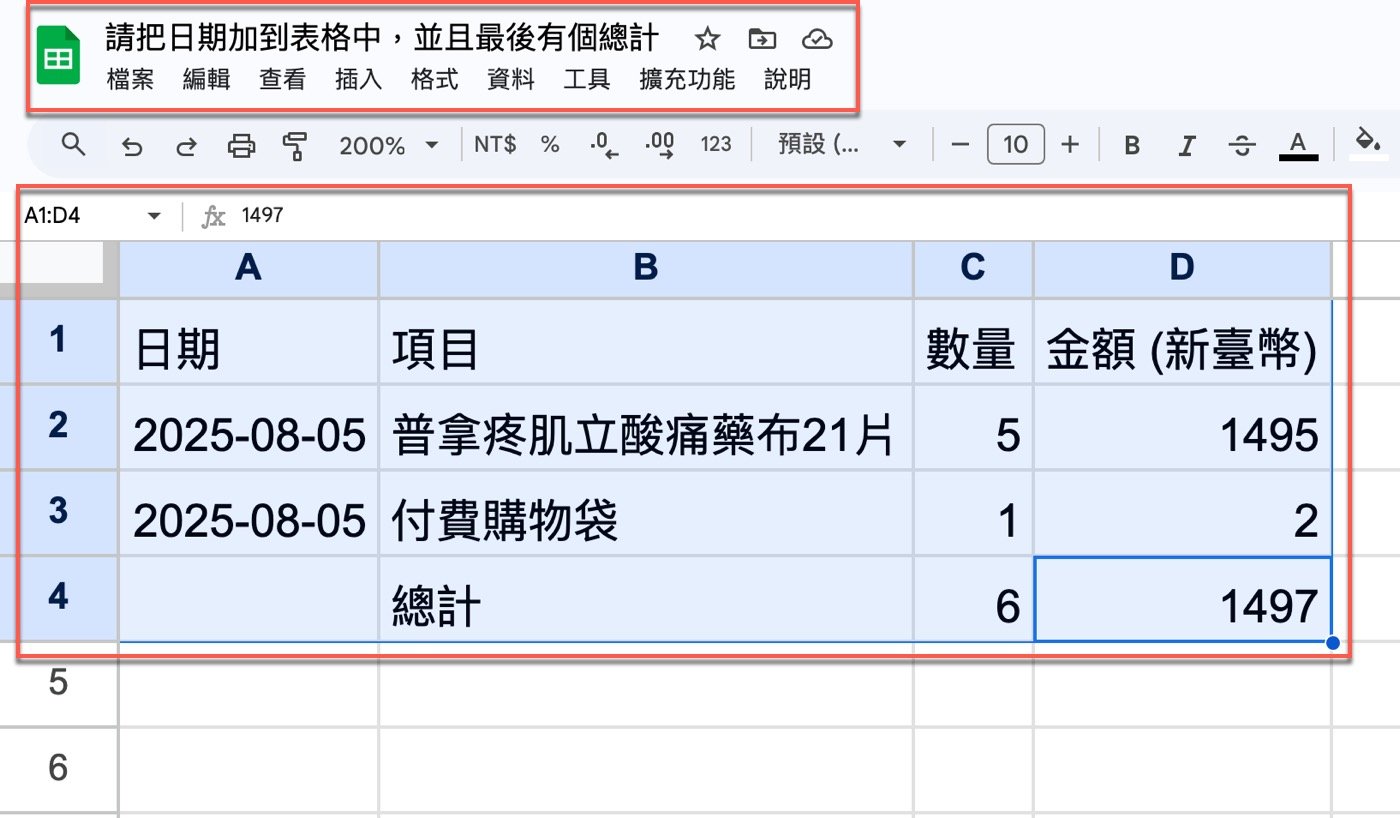Select the 數量 header cell
Screen dimensions: 1400x818
point(973,341)
